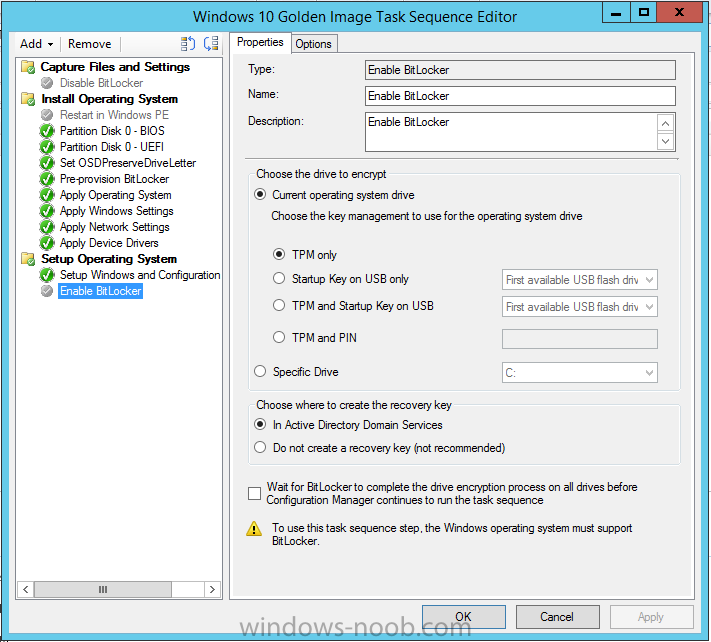Open the Specific Drive C: dropdown
This screenshot has width=711, height=642.
579,373
